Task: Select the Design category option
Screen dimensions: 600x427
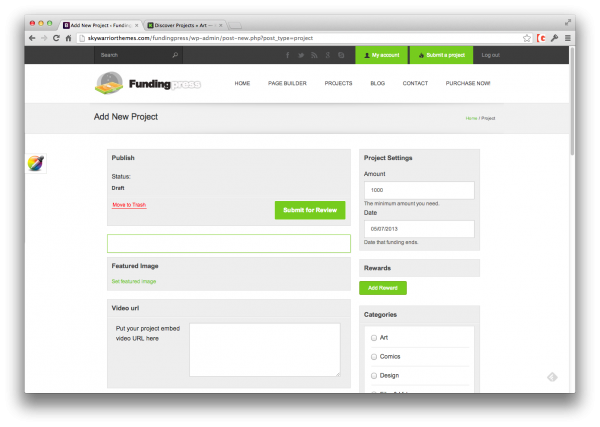Action: click(x=374, y=376)
